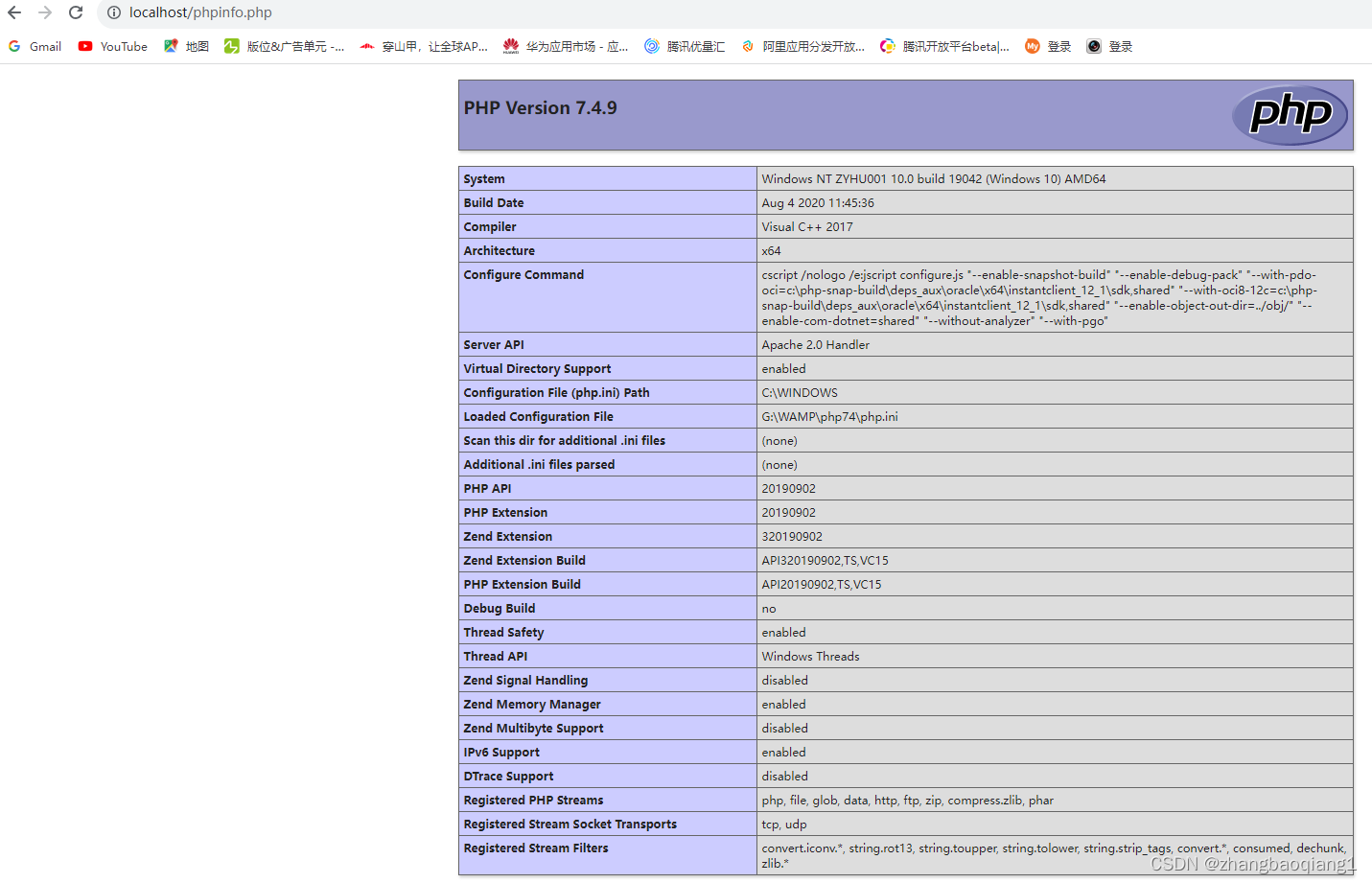Click the Debug Build value no
Screen dimensions: 1372x883
tap(769, 609)
